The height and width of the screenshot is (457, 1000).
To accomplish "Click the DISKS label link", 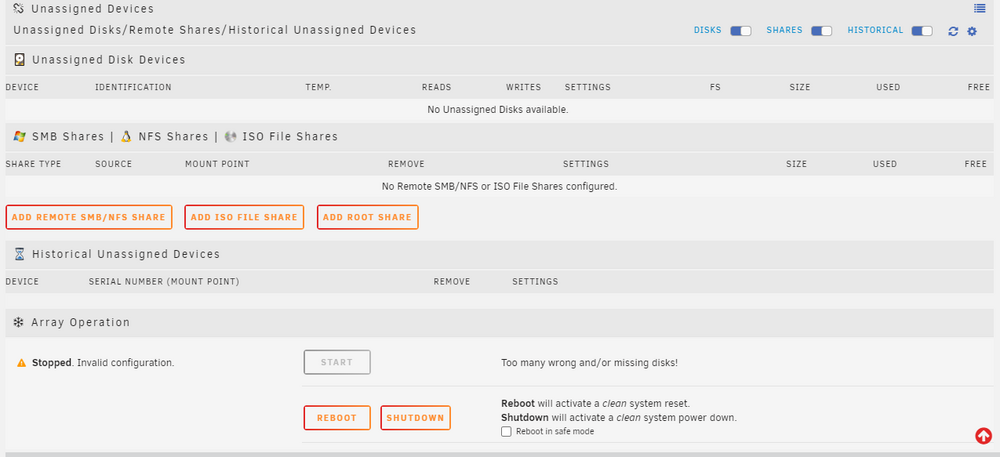I will (708, 30).
